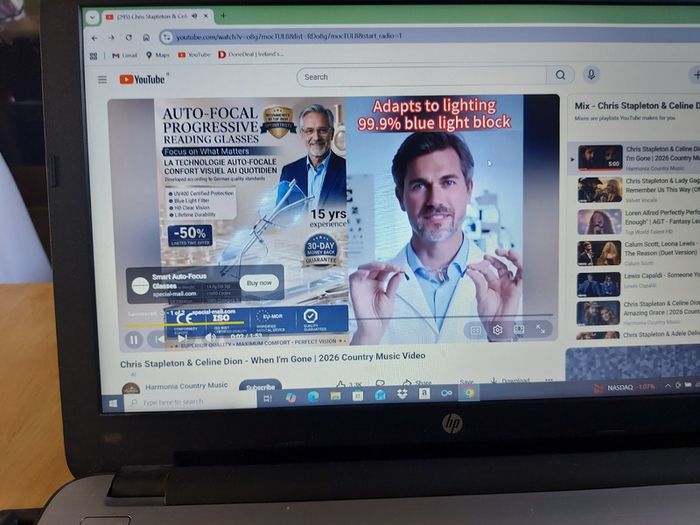Screen dimensions: 700x525
Task: Open the Windows Start menu
Action: click(113, 403)
